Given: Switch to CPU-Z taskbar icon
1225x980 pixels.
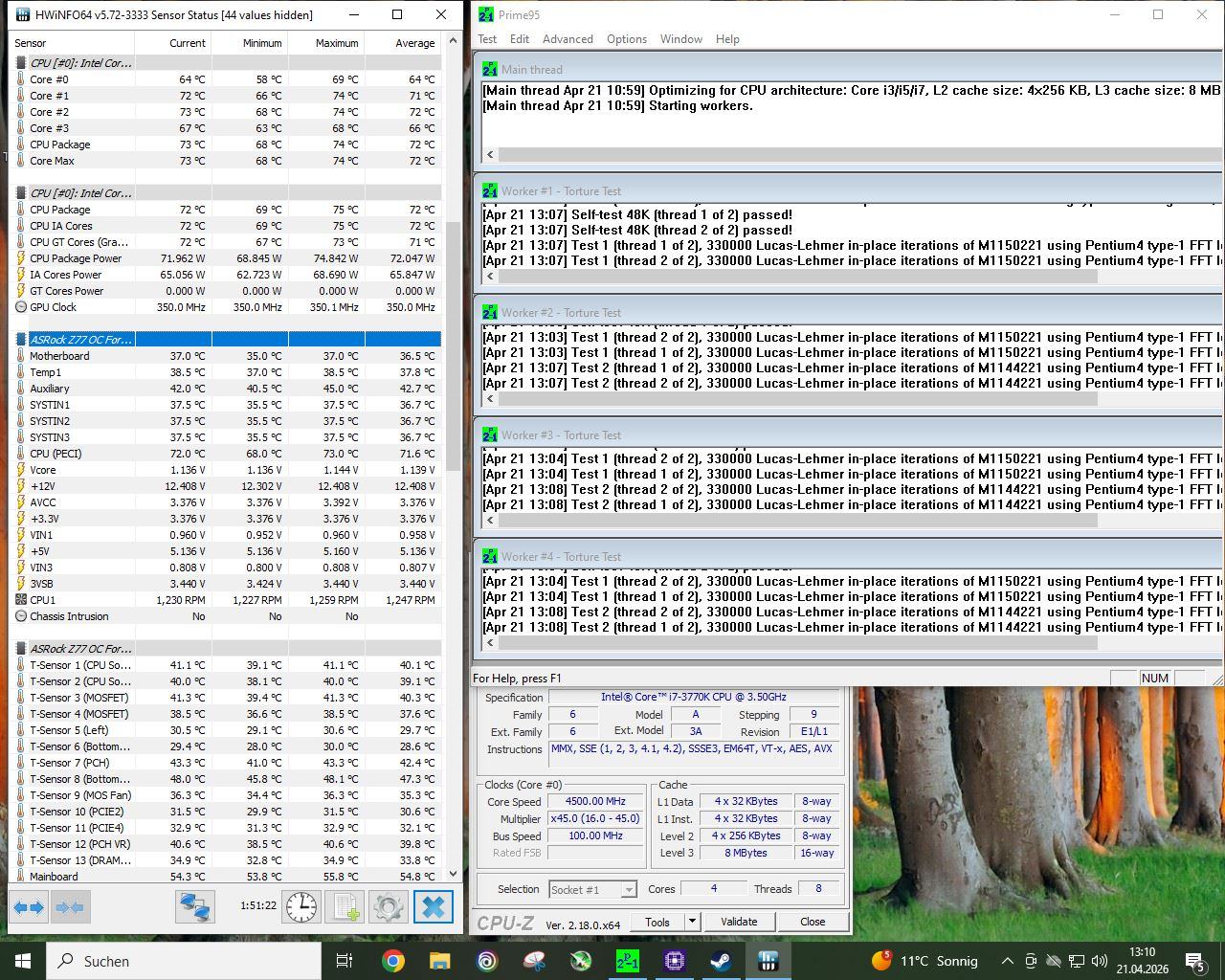Looking at the screenshot, I should (674, 961).
